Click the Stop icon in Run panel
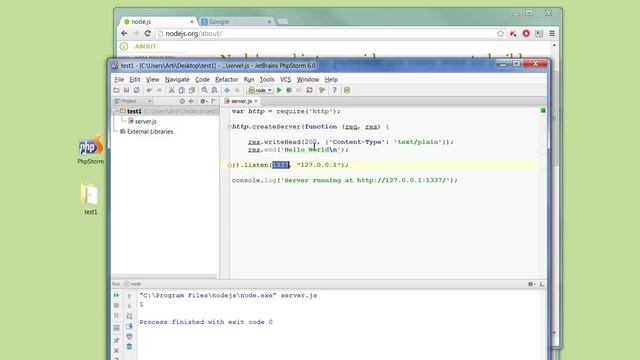This screenshot has height=360, width=640. click(x=116, y=305)
